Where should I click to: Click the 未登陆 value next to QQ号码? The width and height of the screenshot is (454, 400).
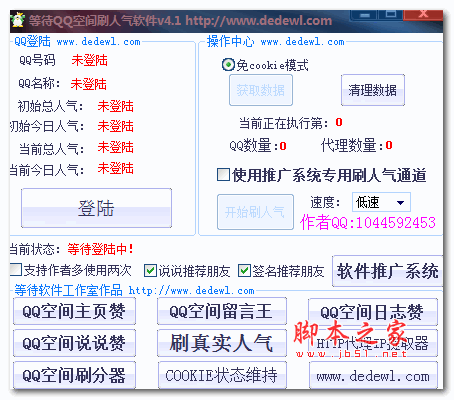(x=89, y=60)
